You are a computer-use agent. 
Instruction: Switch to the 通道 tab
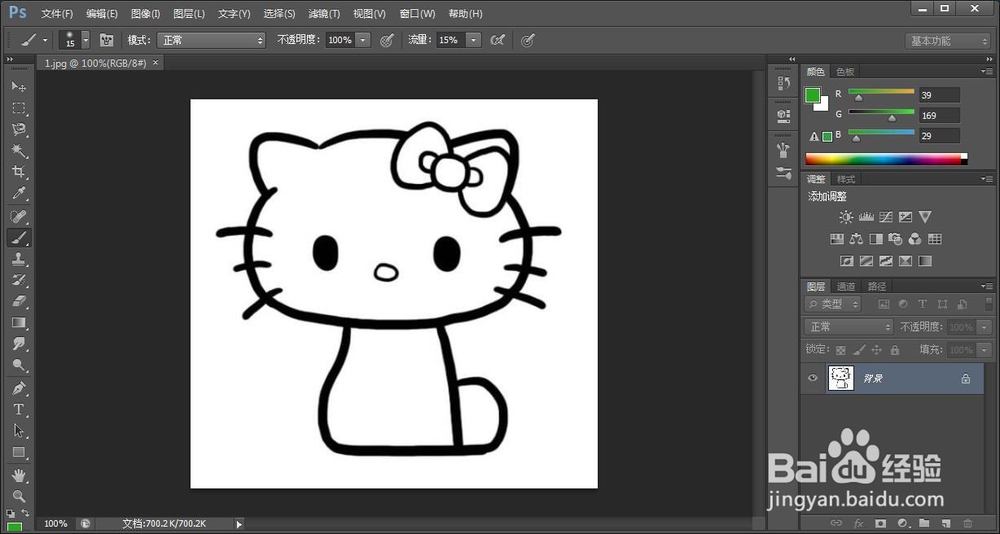pos(846,286)
